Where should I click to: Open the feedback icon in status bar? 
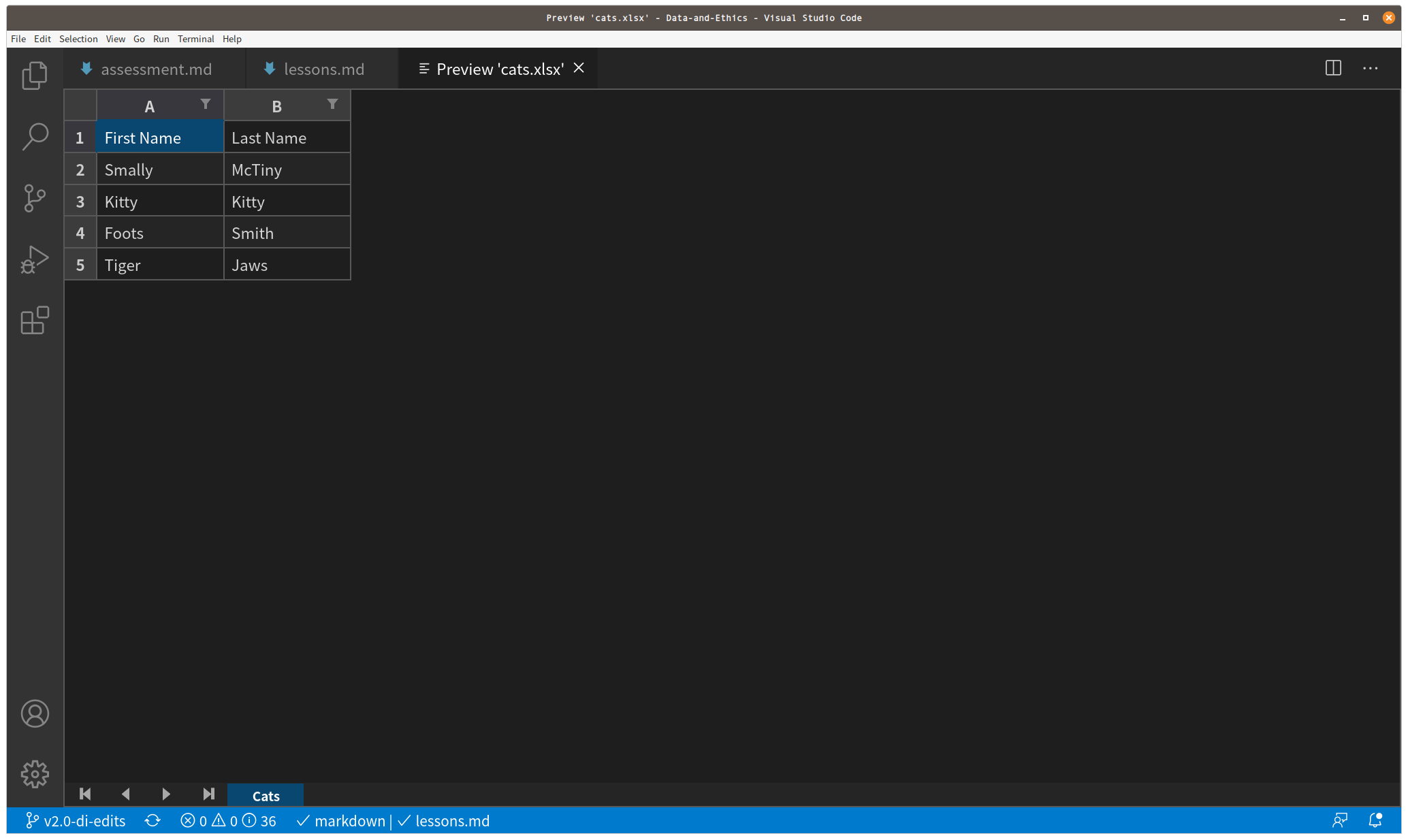click(x=1340, y=821)
